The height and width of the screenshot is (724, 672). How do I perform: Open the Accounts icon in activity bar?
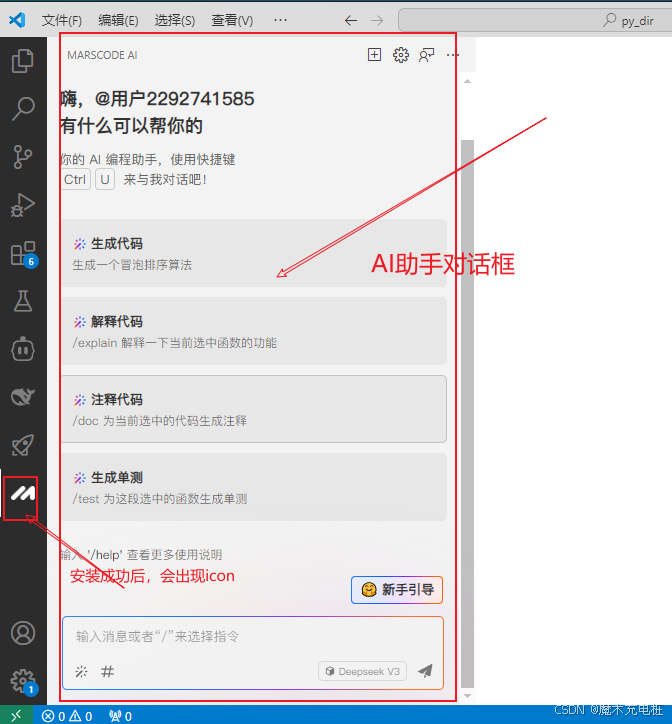pyautogui.click(x=23, y=633)
